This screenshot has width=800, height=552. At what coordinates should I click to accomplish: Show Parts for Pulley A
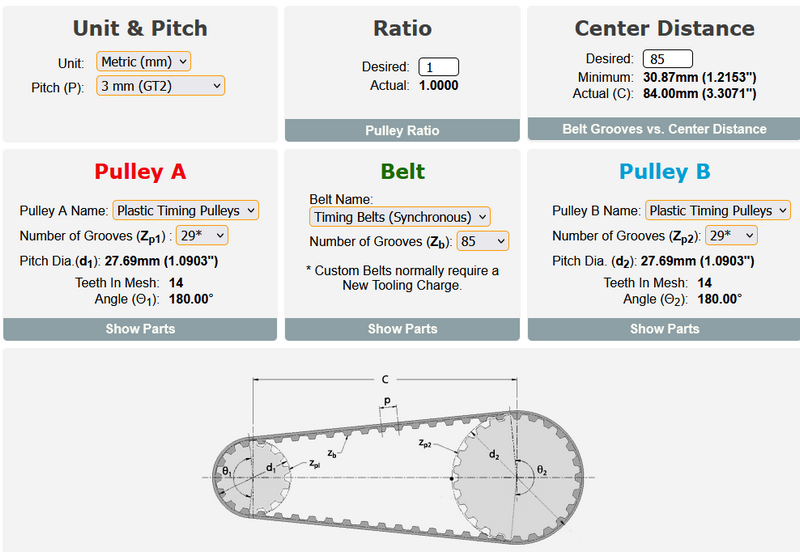[140, 329]
